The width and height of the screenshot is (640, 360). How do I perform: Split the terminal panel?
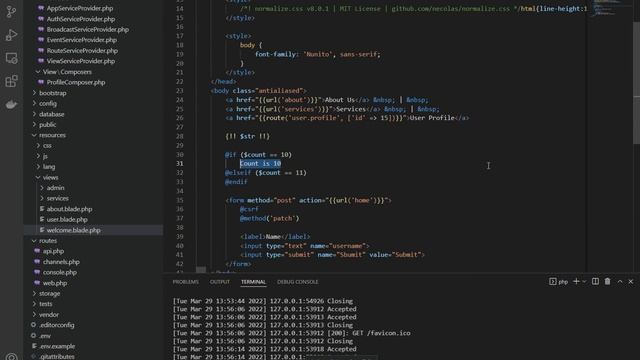pyautogui.click(x=595, y=281)
